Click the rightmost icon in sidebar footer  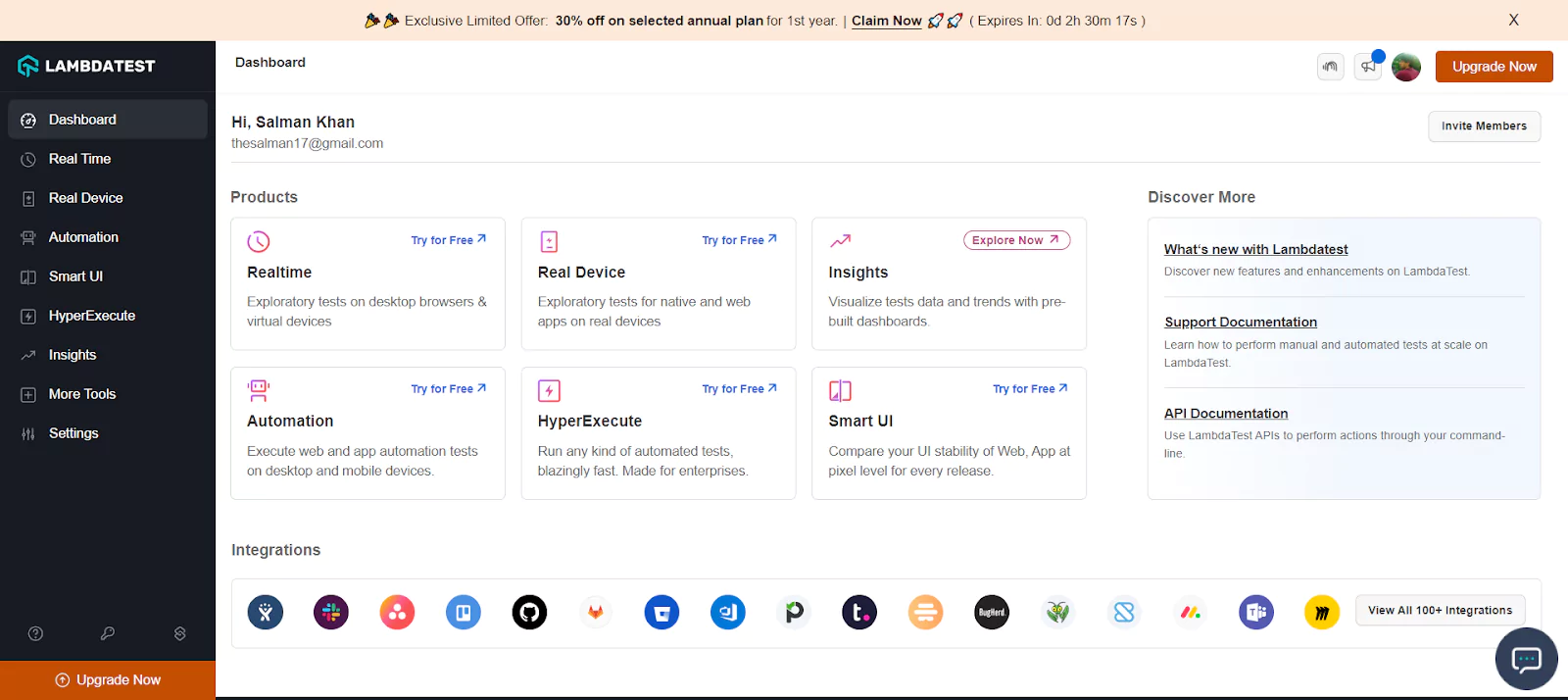tap(180, 633)
